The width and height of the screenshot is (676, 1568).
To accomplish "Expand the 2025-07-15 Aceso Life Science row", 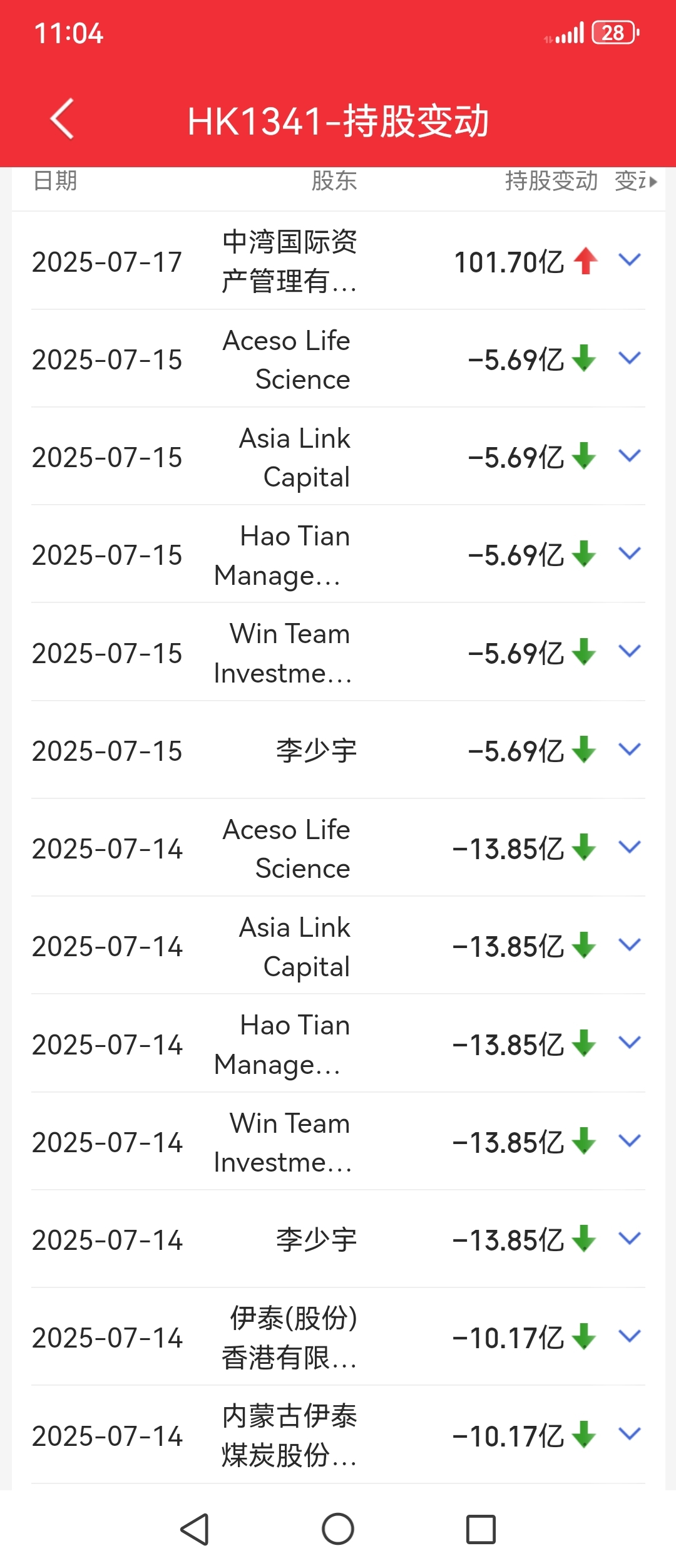I will [x=630, y=358].
